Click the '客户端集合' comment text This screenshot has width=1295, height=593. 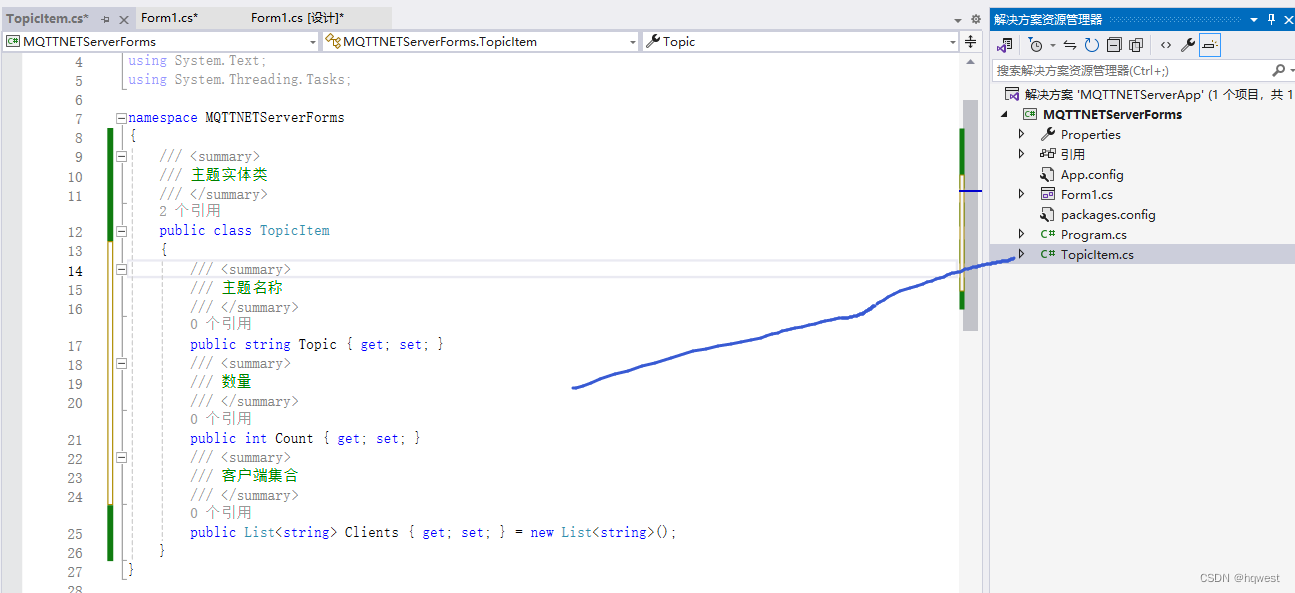tap(260, 476)
